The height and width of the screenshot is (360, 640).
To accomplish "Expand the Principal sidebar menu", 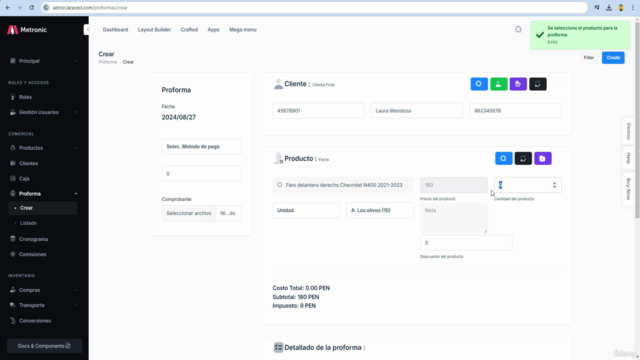I will click(x=43, y=61).
